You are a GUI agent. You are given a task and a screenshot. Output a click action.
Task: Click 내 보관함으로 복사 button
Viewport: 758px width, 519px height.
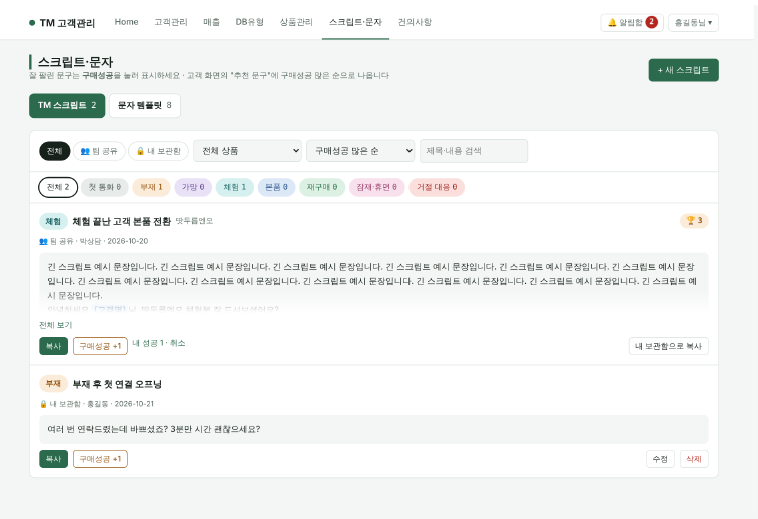(669, 346)
